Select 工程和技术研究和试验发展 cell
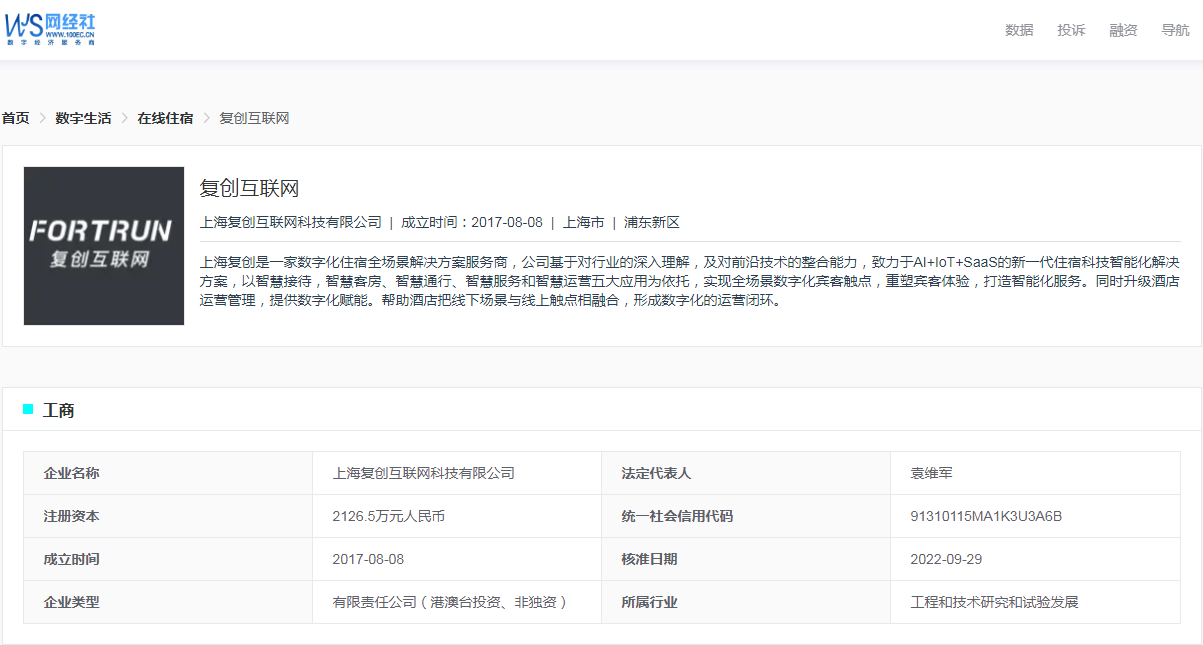The width and height of the screenshot is (1203, 645). click(x=1035, y=602)
